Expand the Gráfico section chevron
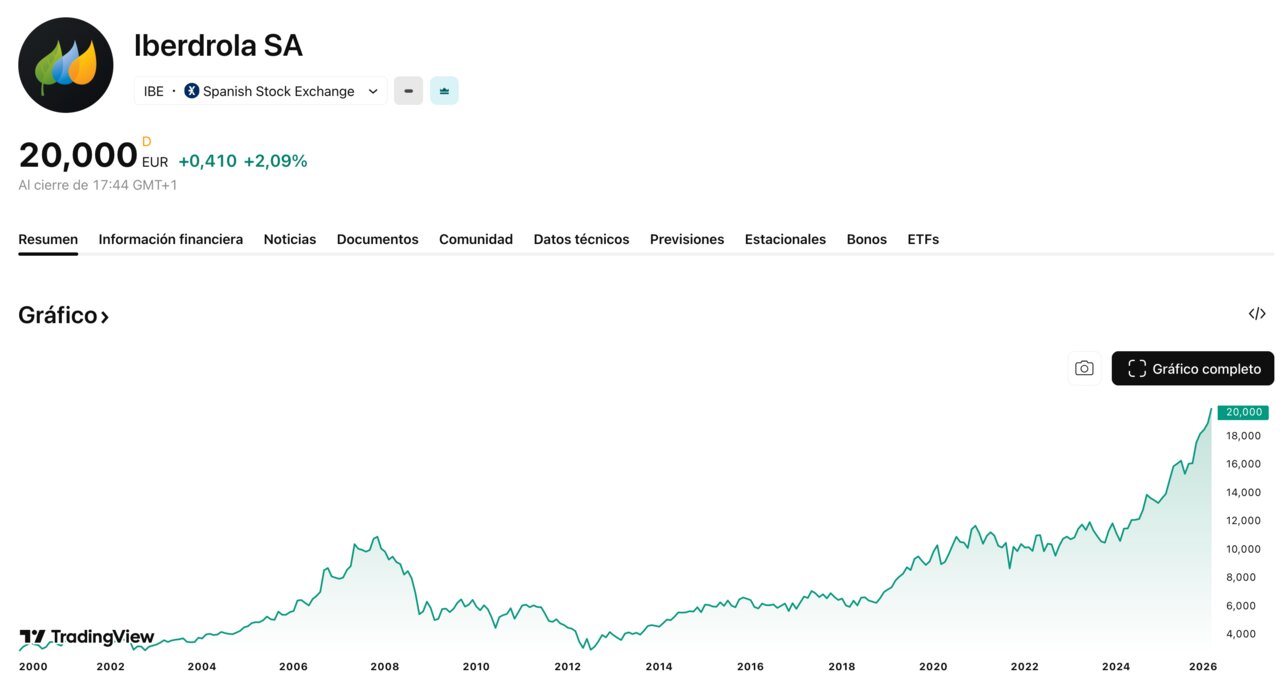The width and height of the screenshot is (1280, 695). (x=103, y=314)
